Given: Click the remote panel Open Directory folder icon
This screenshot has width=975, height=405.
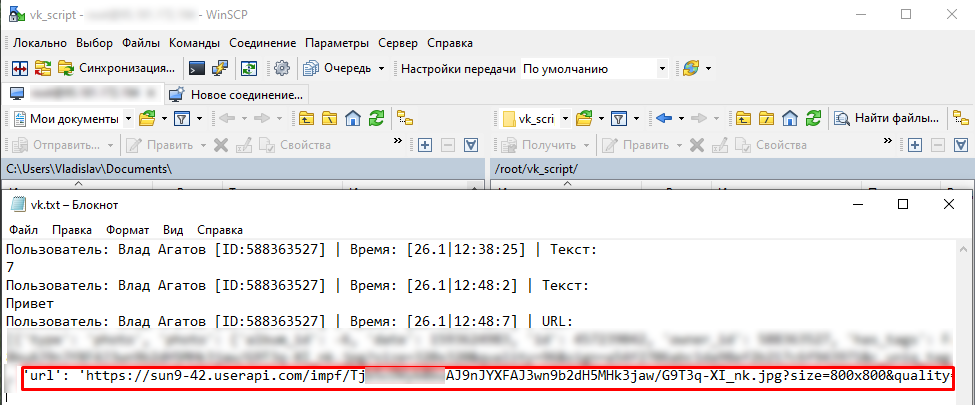Looking at the screenshot, I should coord(584,118).
